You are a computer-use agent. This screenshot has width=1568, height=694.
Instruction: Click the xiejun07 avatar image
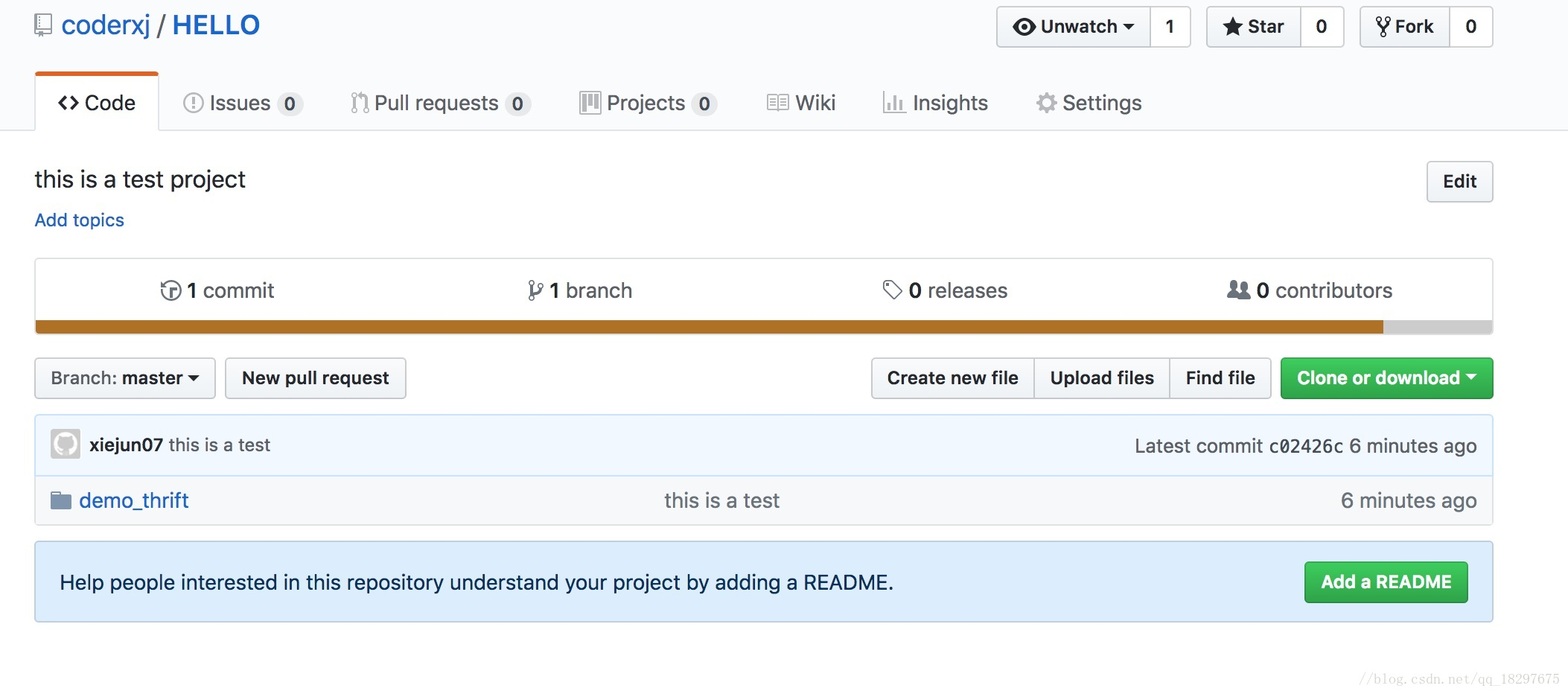tap(66, 445)
